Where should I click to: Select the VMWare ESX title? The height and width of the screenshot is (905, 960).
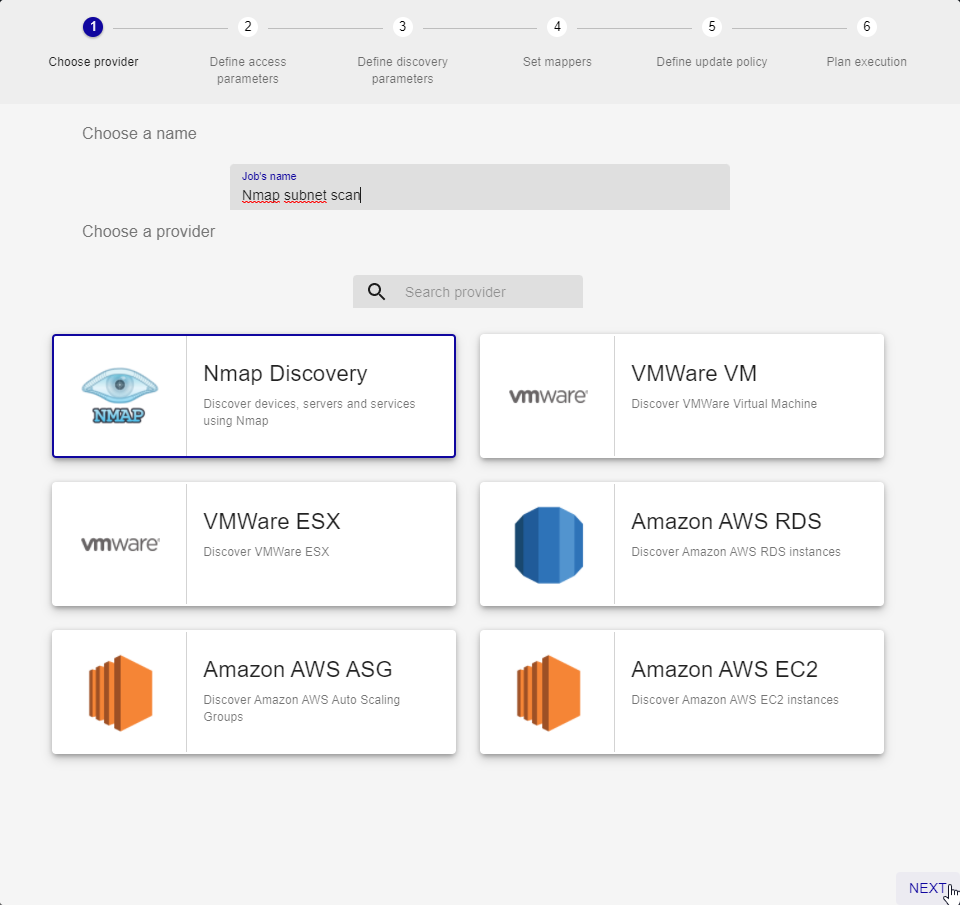click(x=272, y=522)
